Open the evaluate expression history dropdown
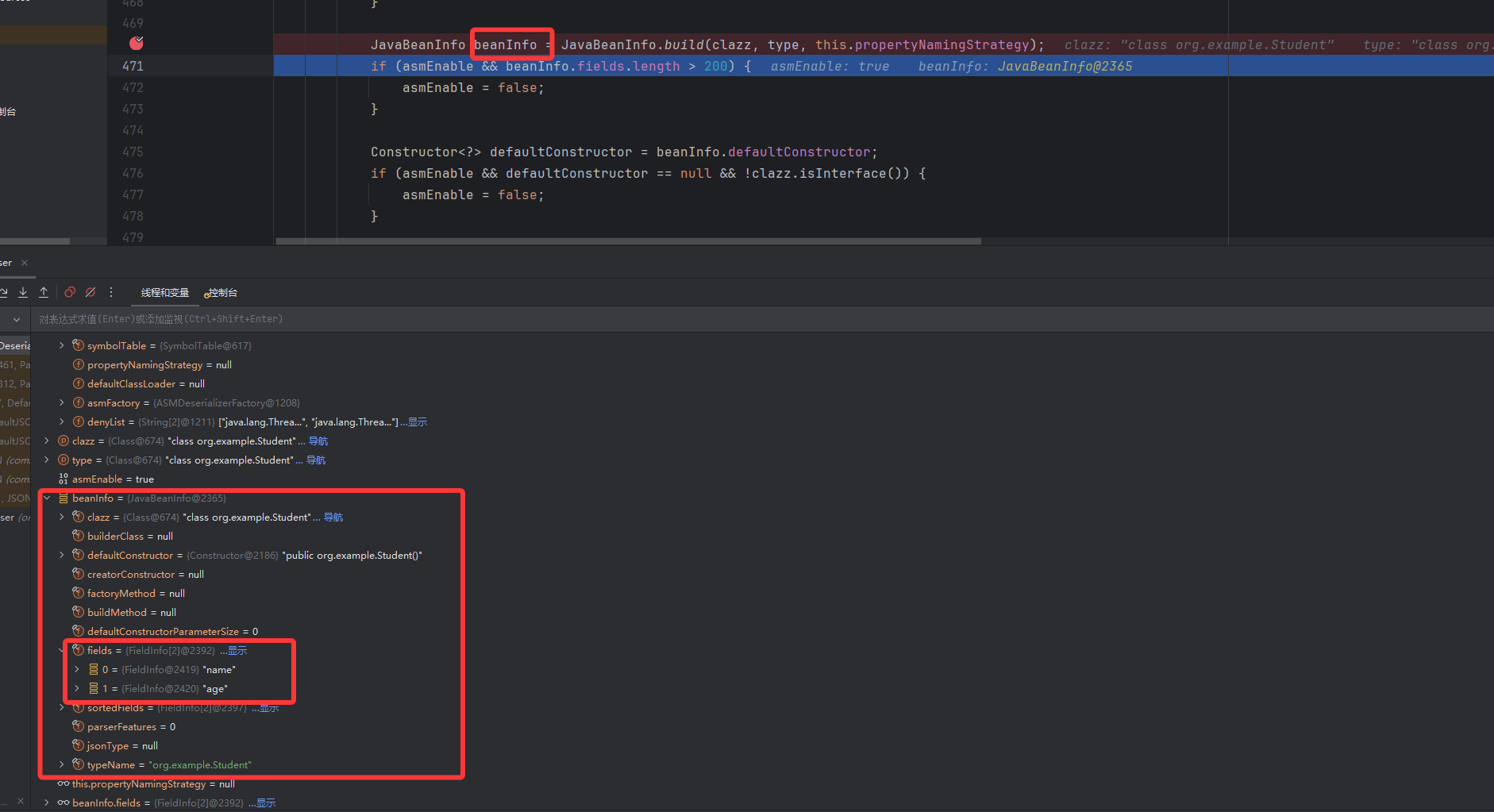The image size is (1494, 812). coord(16,319)
